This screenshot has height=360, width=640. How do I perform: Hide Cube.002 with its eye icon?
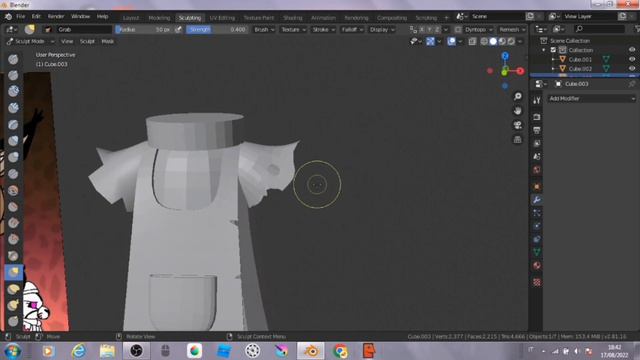pyautogui.click(x=632, y=69)
